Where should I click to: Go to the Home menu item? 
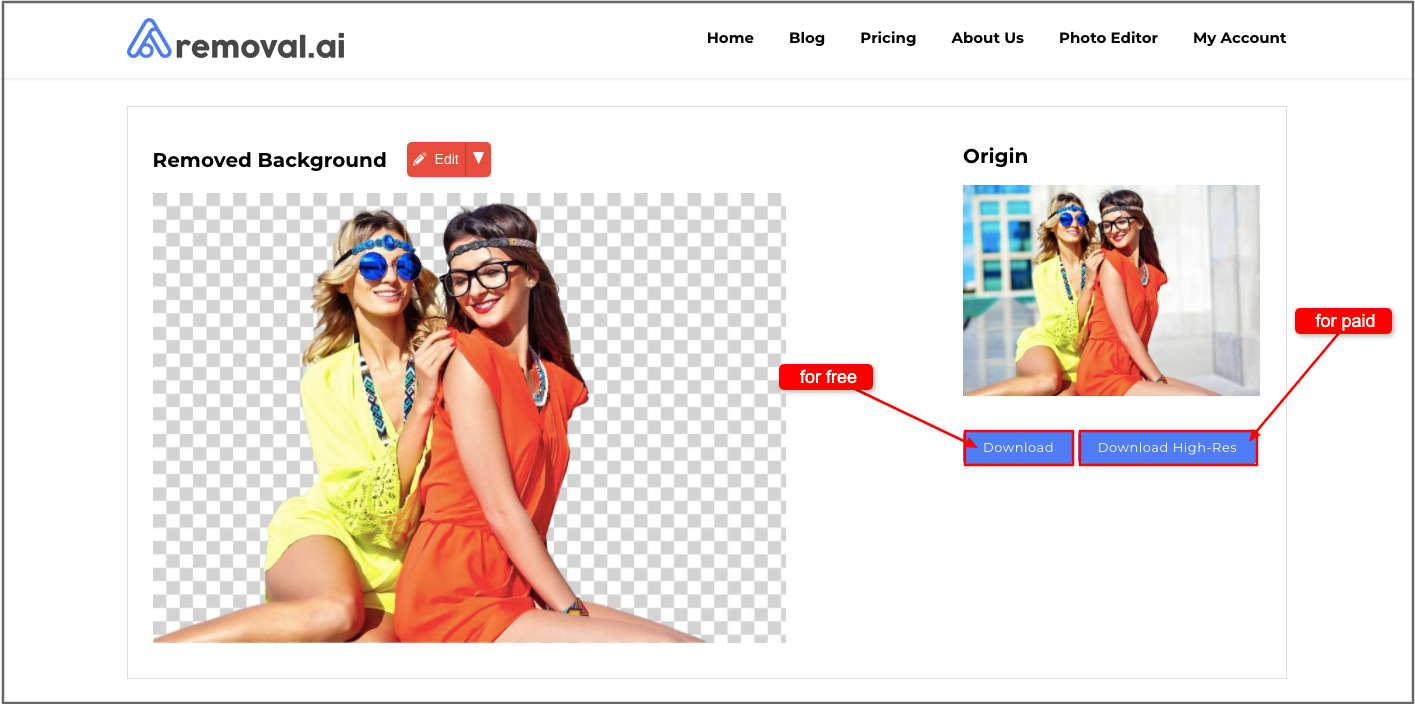click(730, 38)
